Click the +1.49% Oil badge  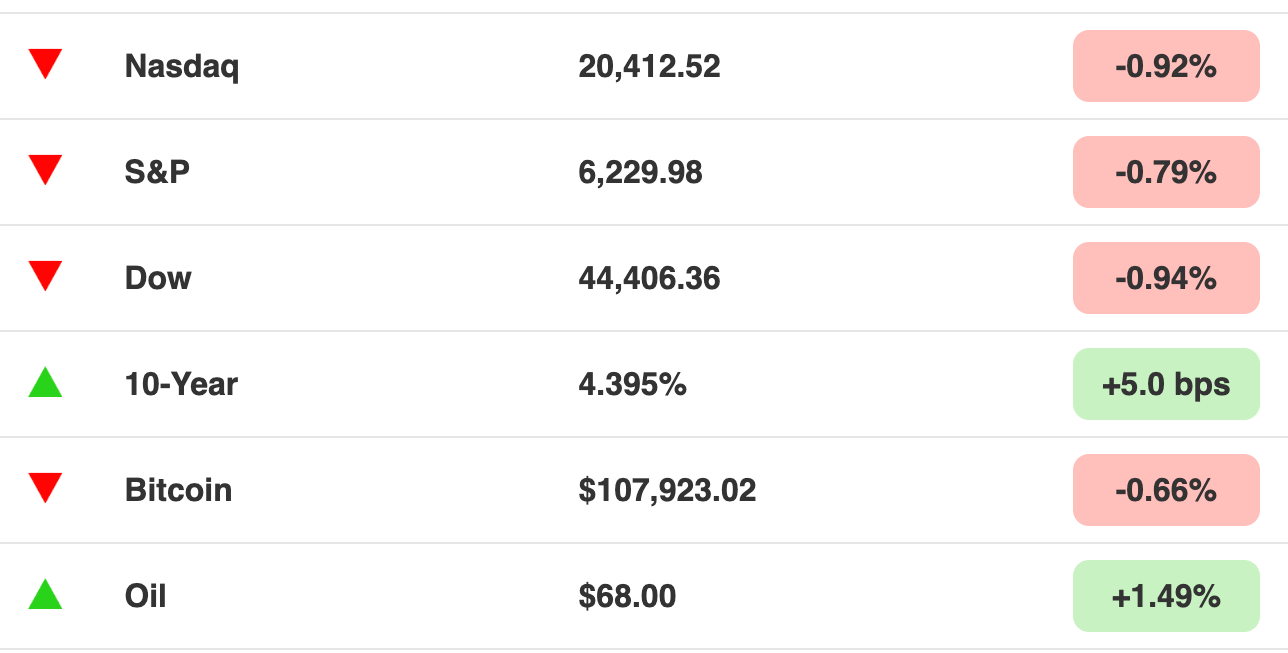1166,596
